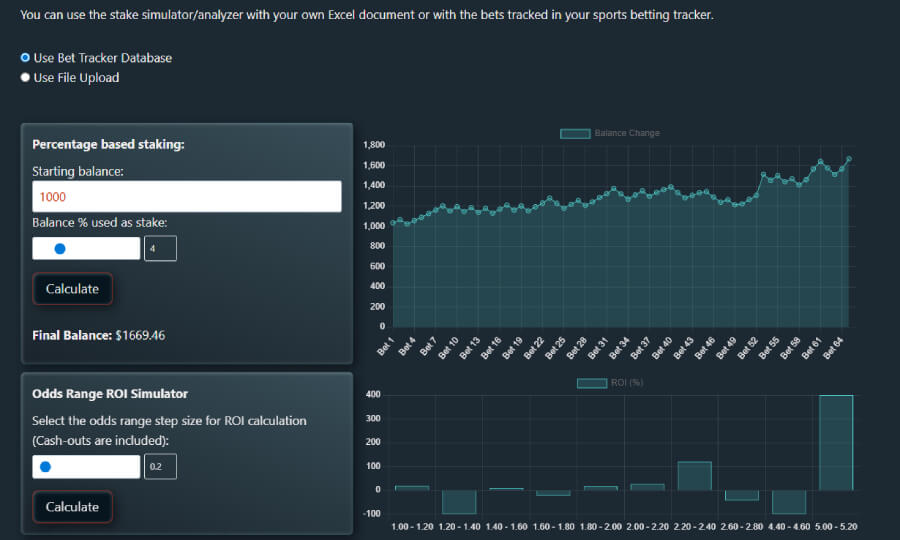900x540 pixels.
Task: Click the 2.00 - 2.20 ROI bar
Action: point(647,487)
